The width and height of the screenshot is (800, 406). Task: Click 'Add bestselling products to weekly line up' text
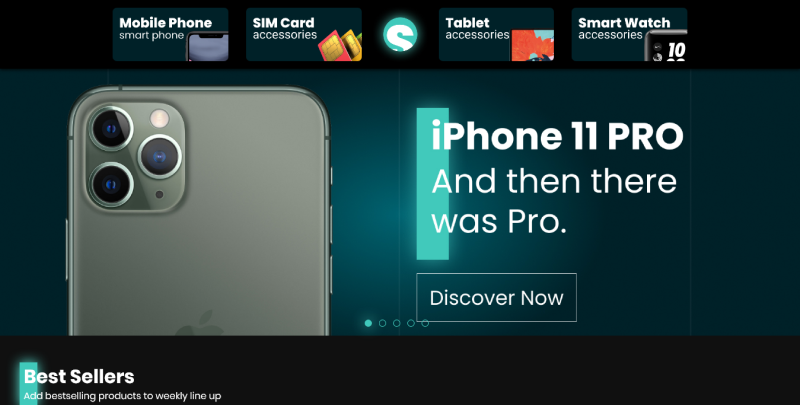122,396
